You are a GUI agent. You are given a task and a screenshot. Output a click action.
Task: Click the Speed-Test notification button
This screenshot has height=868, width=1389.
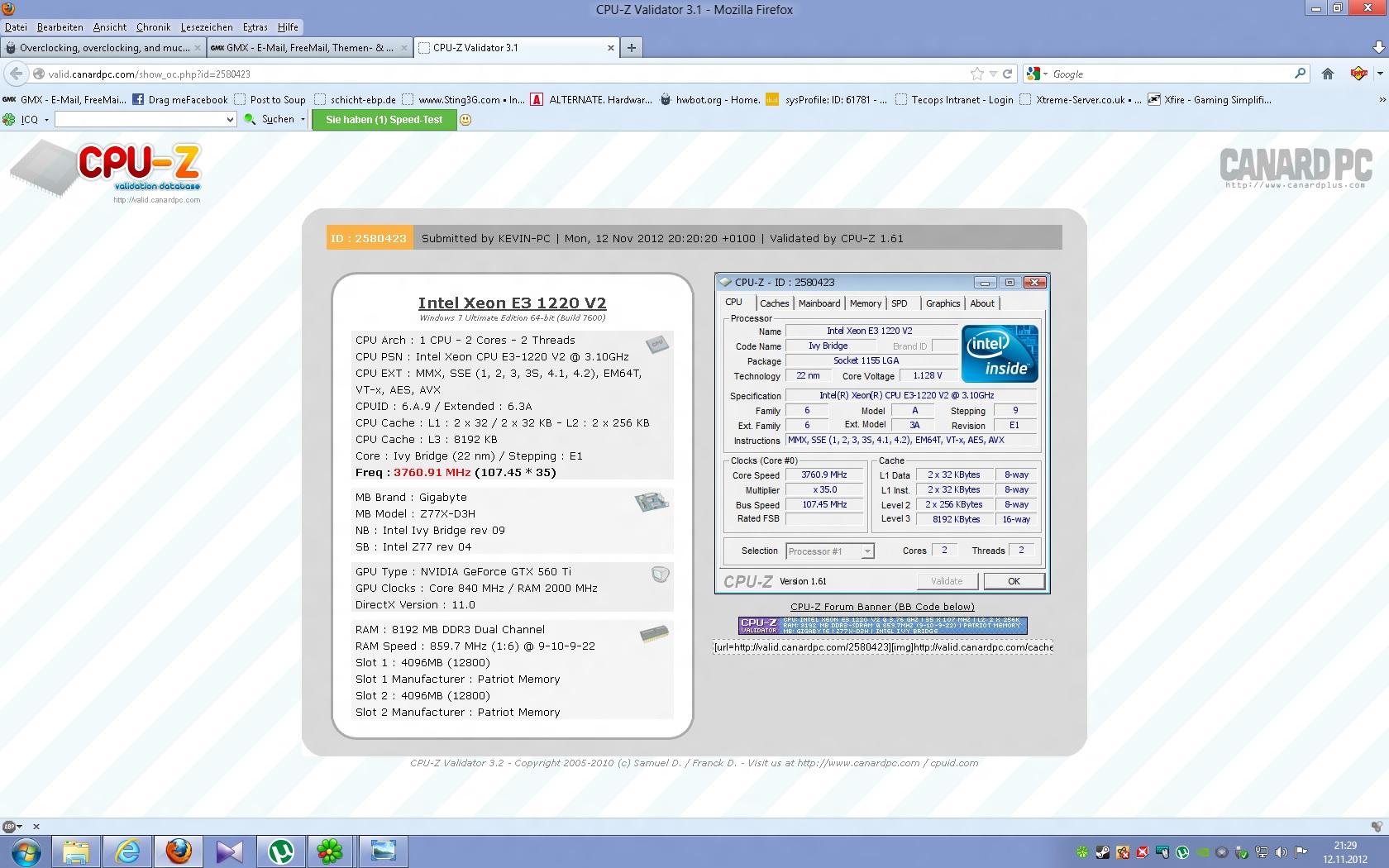point(384,120)
